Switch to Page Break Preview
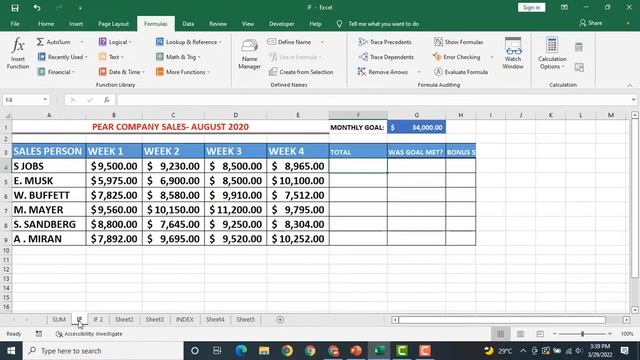This screenshot has width=640, height=360. pyautogui.click(x=540, y=334)
